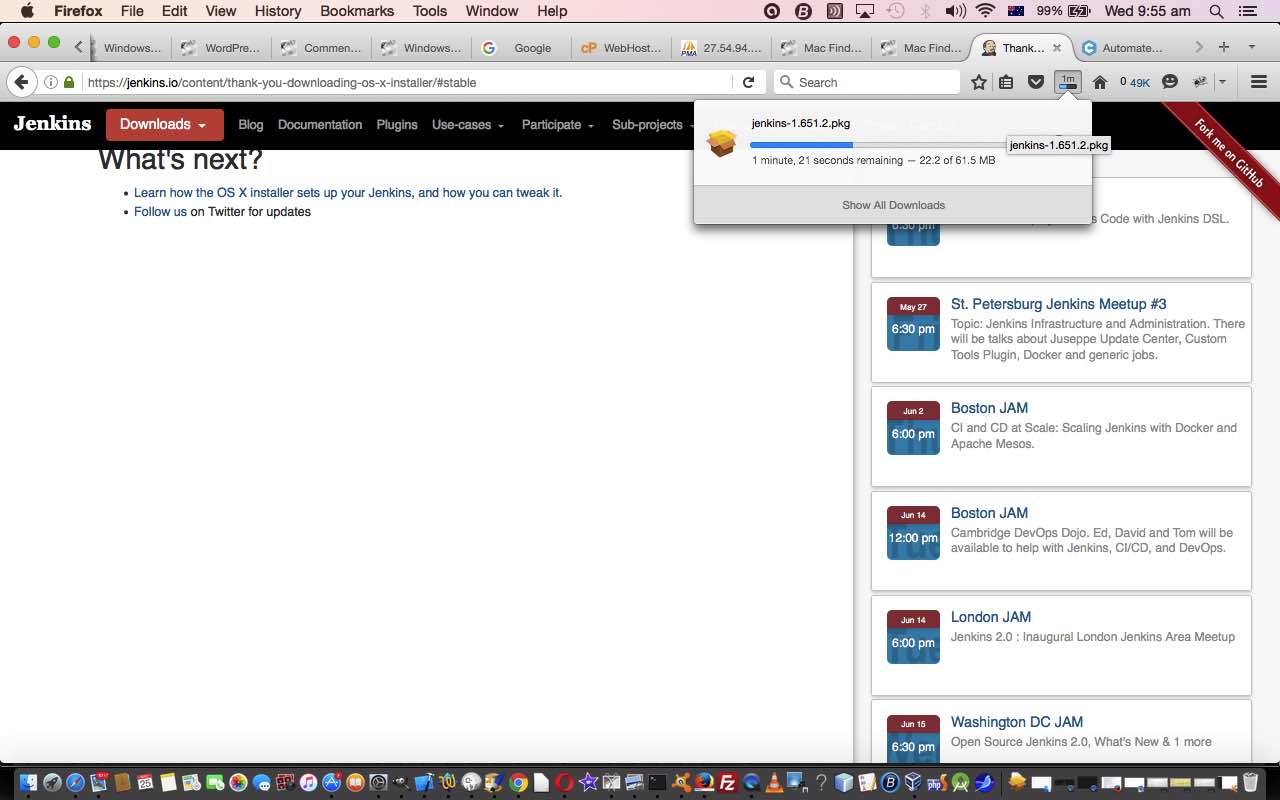This screenshot has width=1280, height=800.
Task: Open iTunes from the Dock
Action: [x=308, y=782]
